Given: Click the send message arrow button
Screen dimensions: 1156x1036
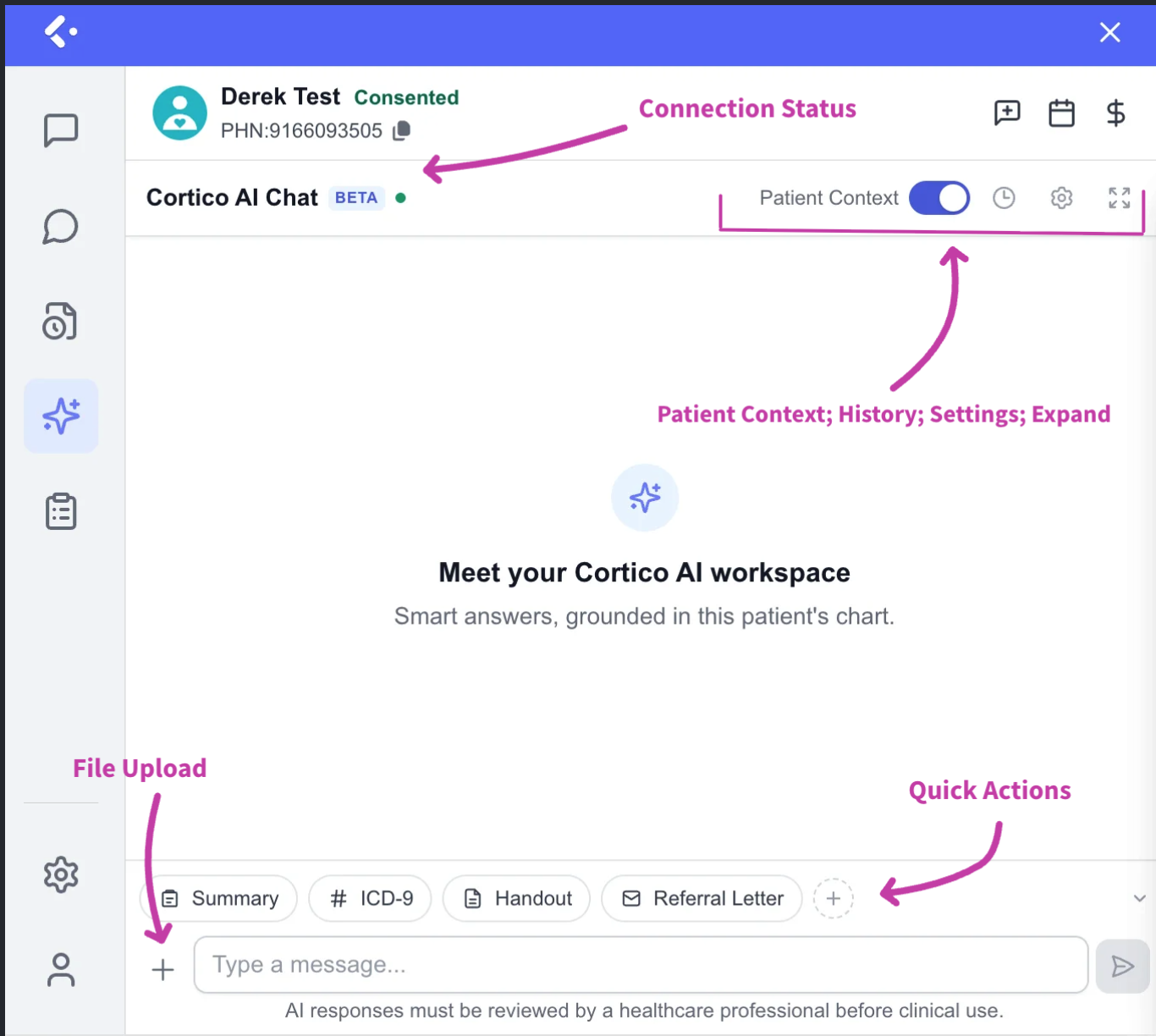Looking at the screenshot, I should pos(1122,966).
